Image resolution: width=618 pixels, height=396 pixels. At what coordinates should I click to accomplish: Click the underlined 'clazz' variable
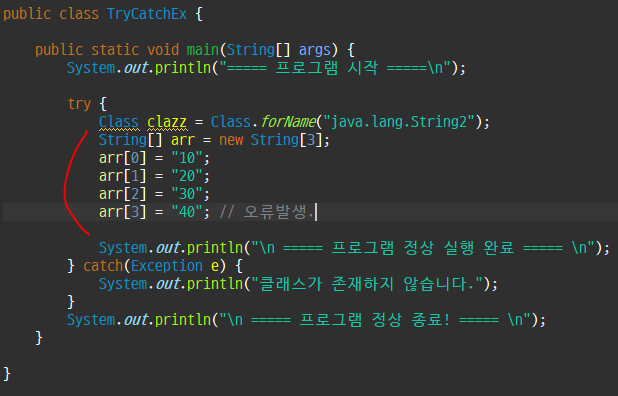(x=167, y=122)
